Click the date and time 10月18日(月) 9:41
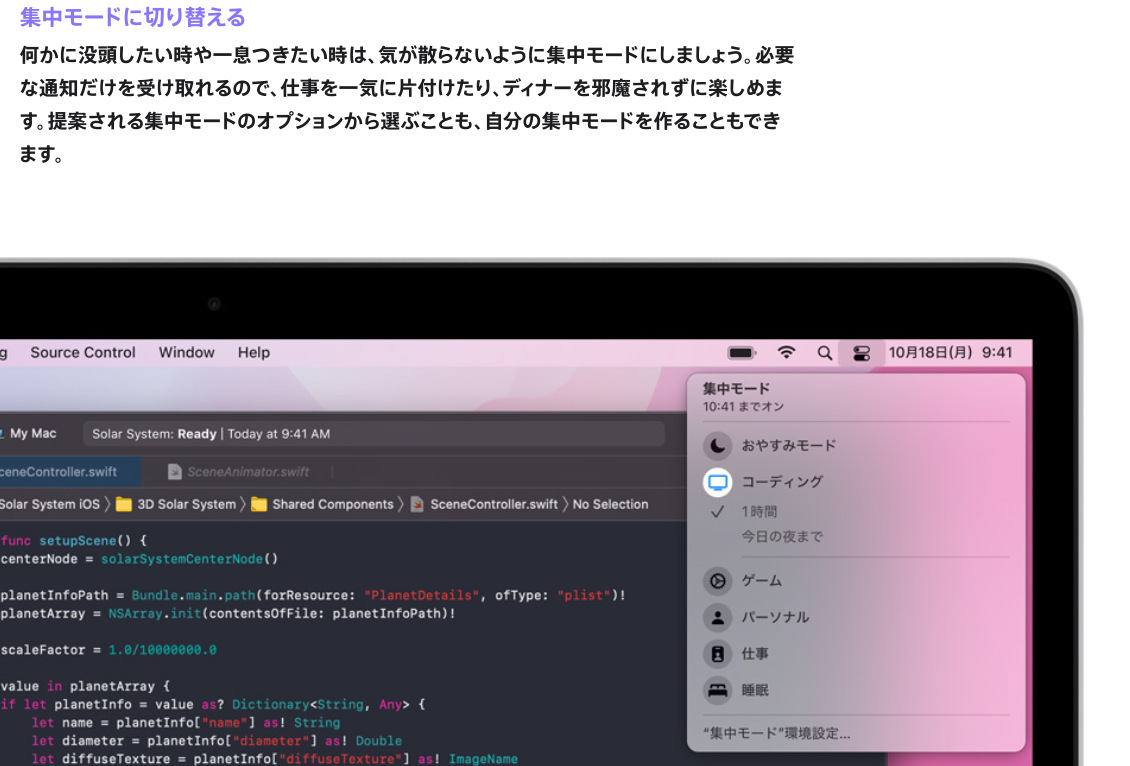Viewport: 1130px width, 766px height. pos(950,352)
